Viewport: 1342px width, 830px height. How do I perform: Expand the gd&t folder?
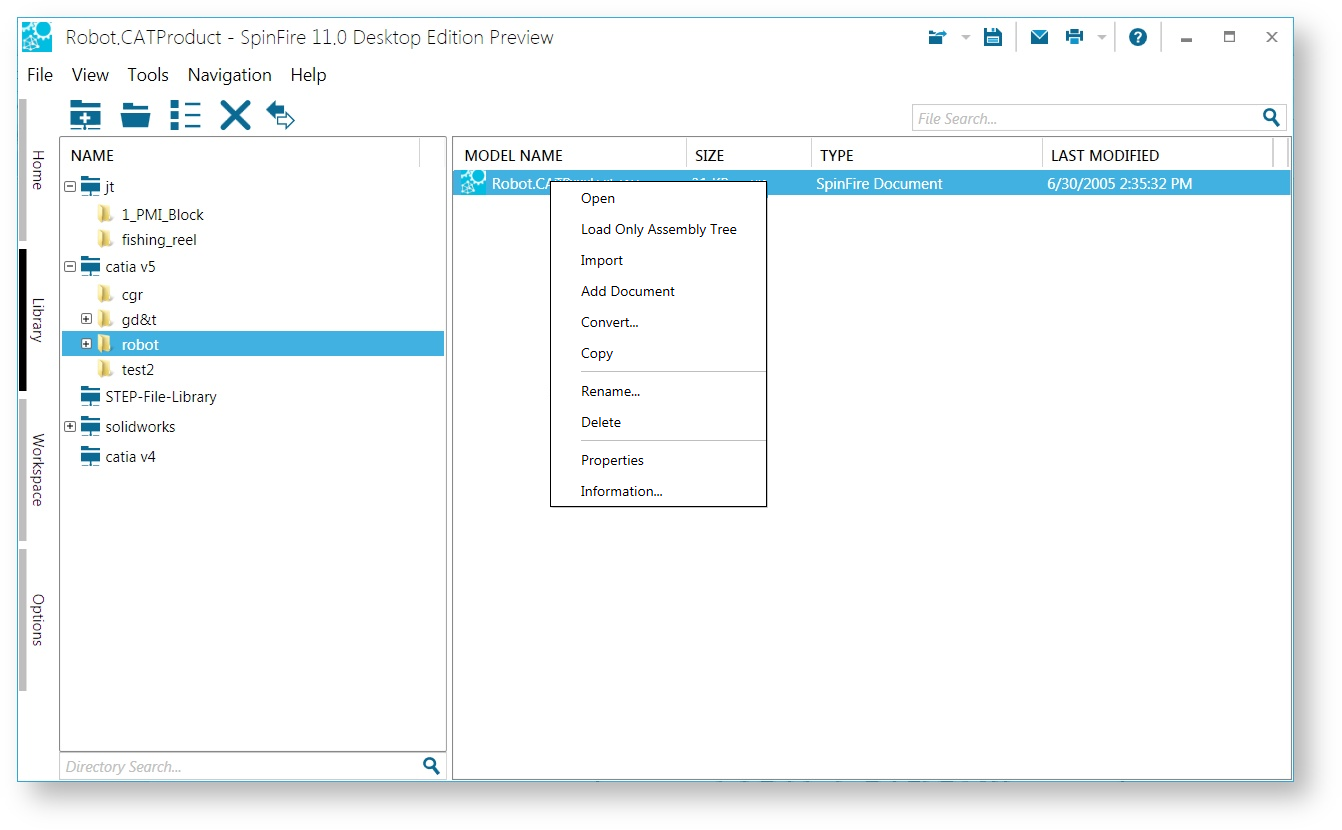[86, 319]
